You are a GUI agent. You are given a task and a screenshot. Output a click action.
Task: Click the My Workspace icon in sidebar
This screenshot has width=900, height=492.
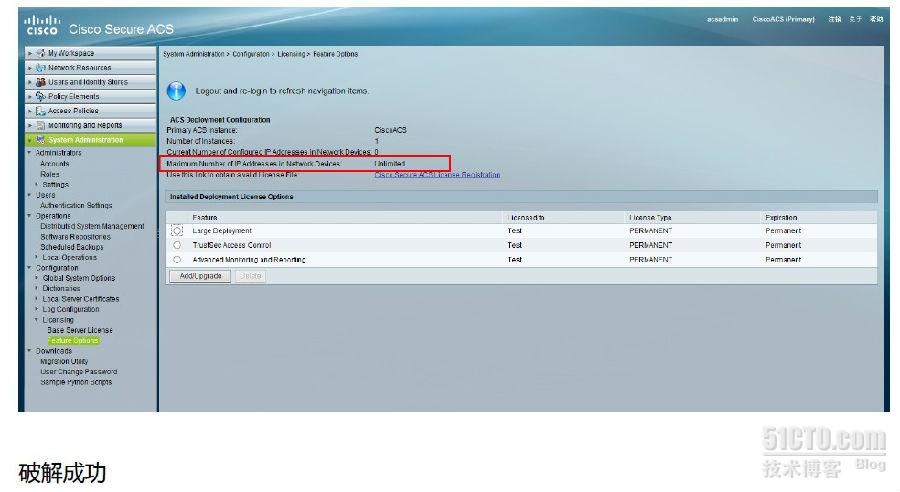(41, 53)
